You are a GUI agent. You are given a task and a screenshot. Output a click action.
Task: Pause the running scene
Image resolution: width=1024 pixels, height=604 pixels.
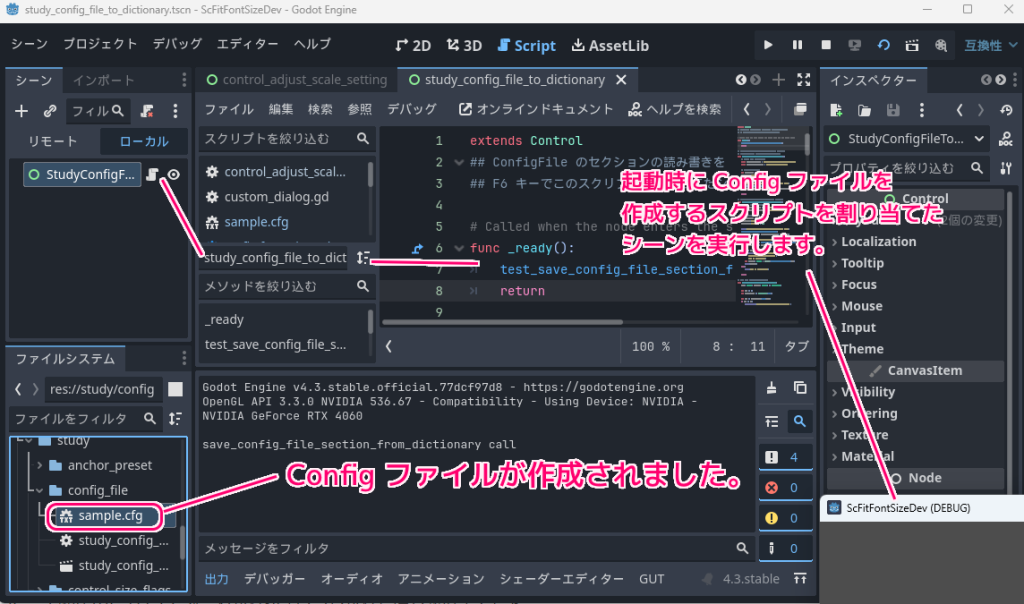pos(795,45)
